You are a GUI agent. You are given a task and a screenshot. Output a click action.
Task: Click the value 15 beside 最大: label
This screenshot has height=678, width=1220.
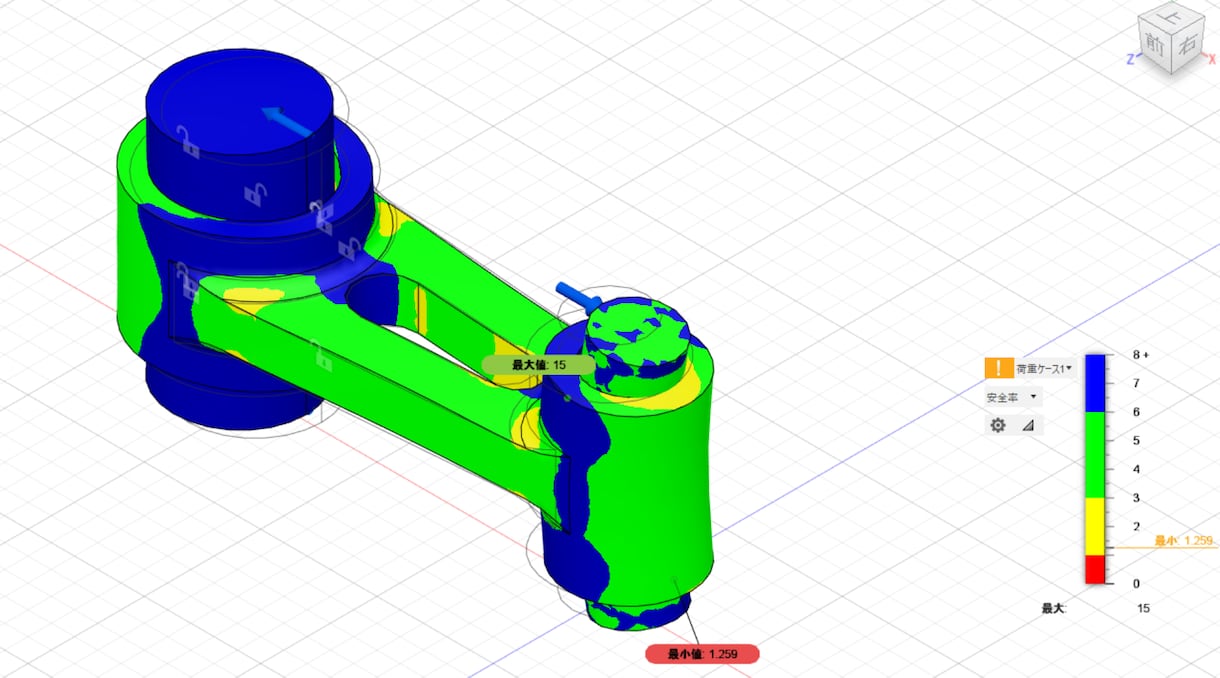(1143, 608)
